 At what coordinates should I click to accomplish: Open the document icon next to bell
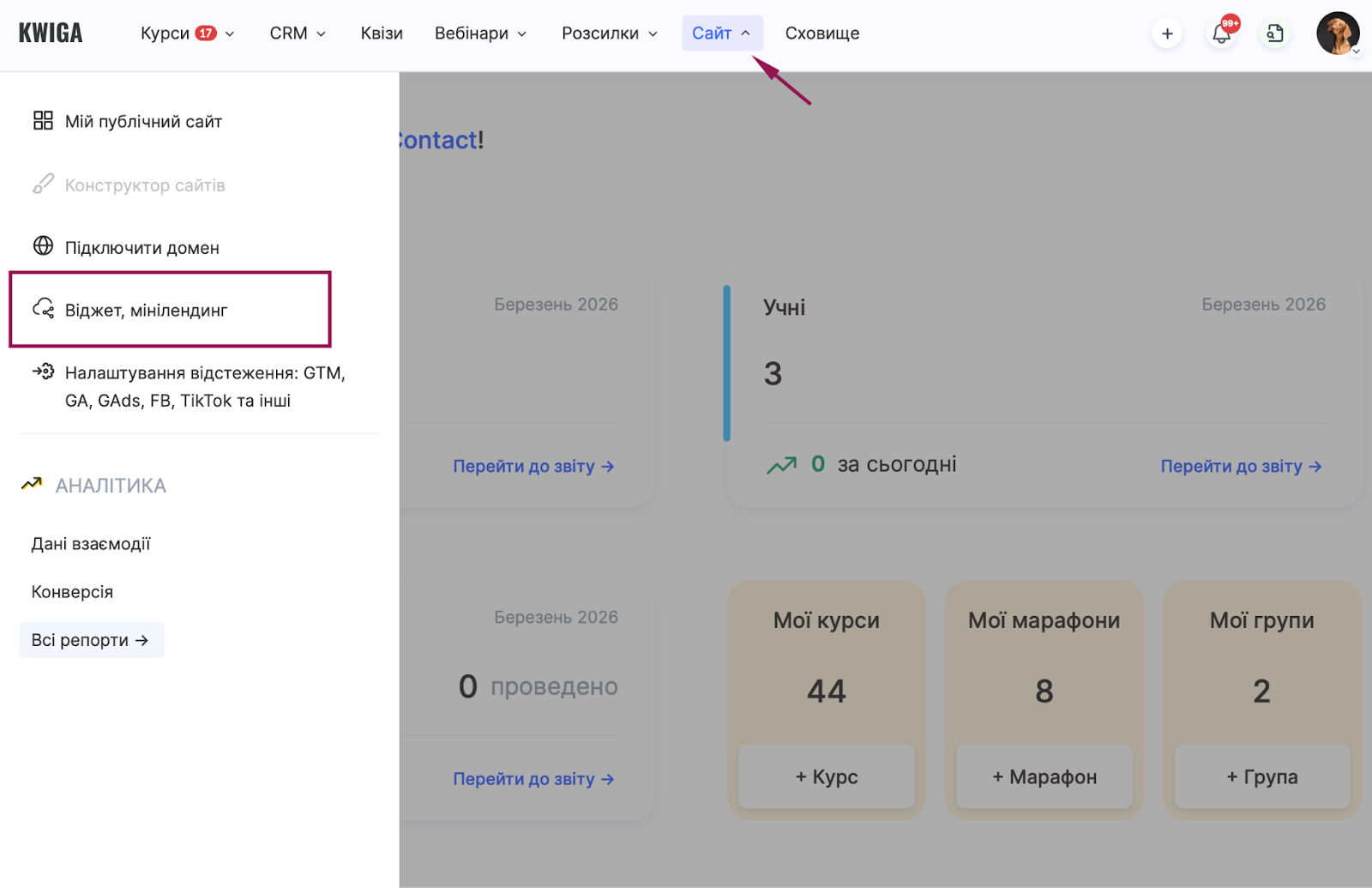tap(1275, 33)
